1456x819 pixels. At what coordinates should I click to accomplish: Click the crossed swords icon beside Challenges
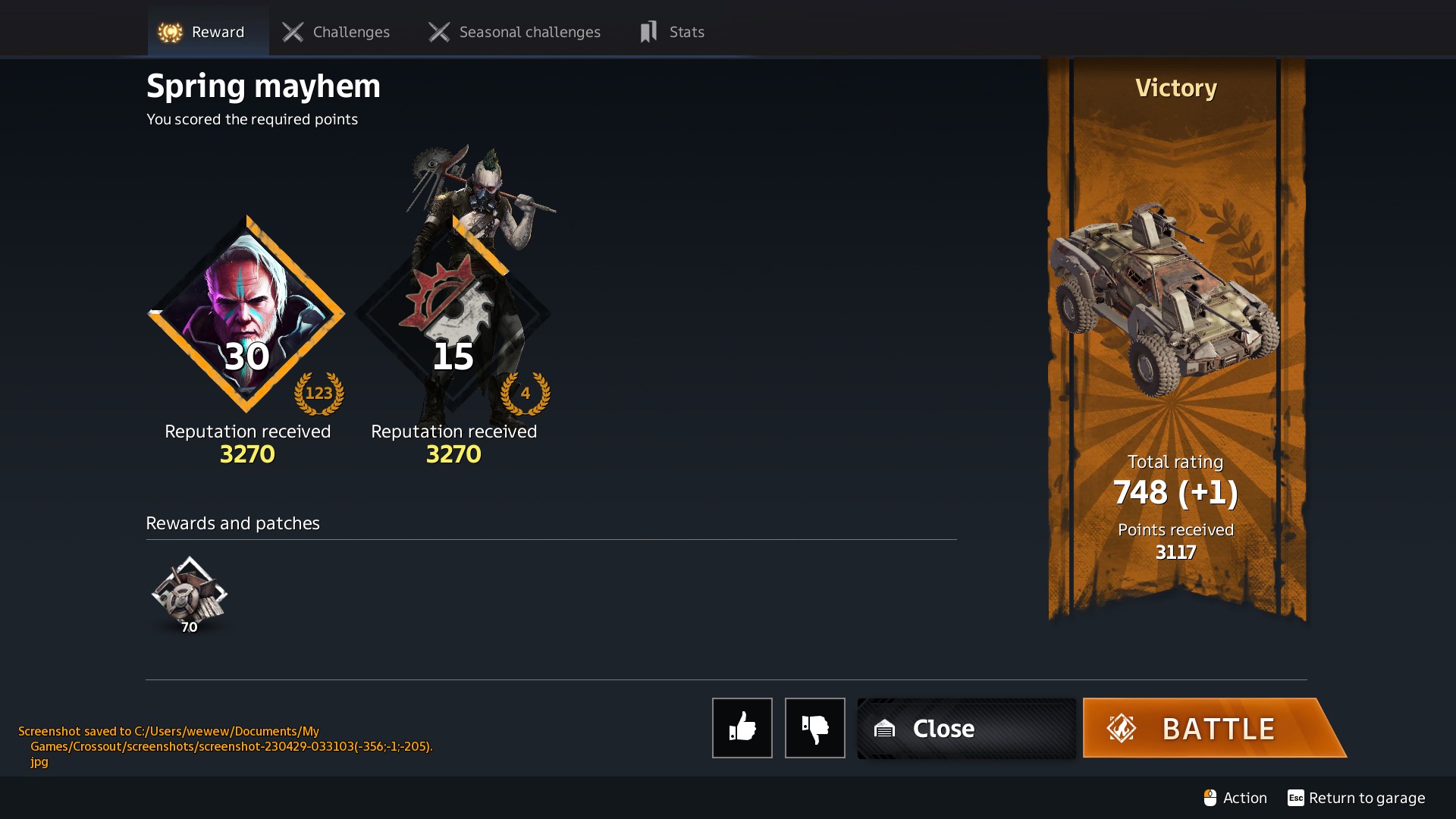293,32
